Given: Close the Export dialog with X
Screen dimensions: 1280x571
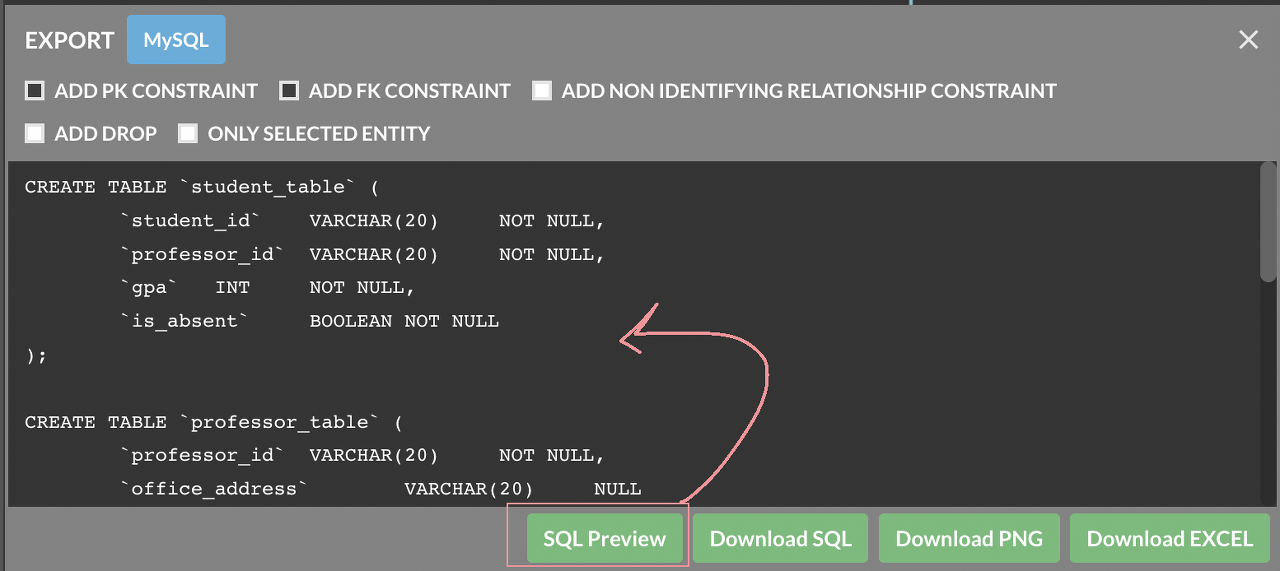Looking at the screenshot, I should click(1248, 40).
